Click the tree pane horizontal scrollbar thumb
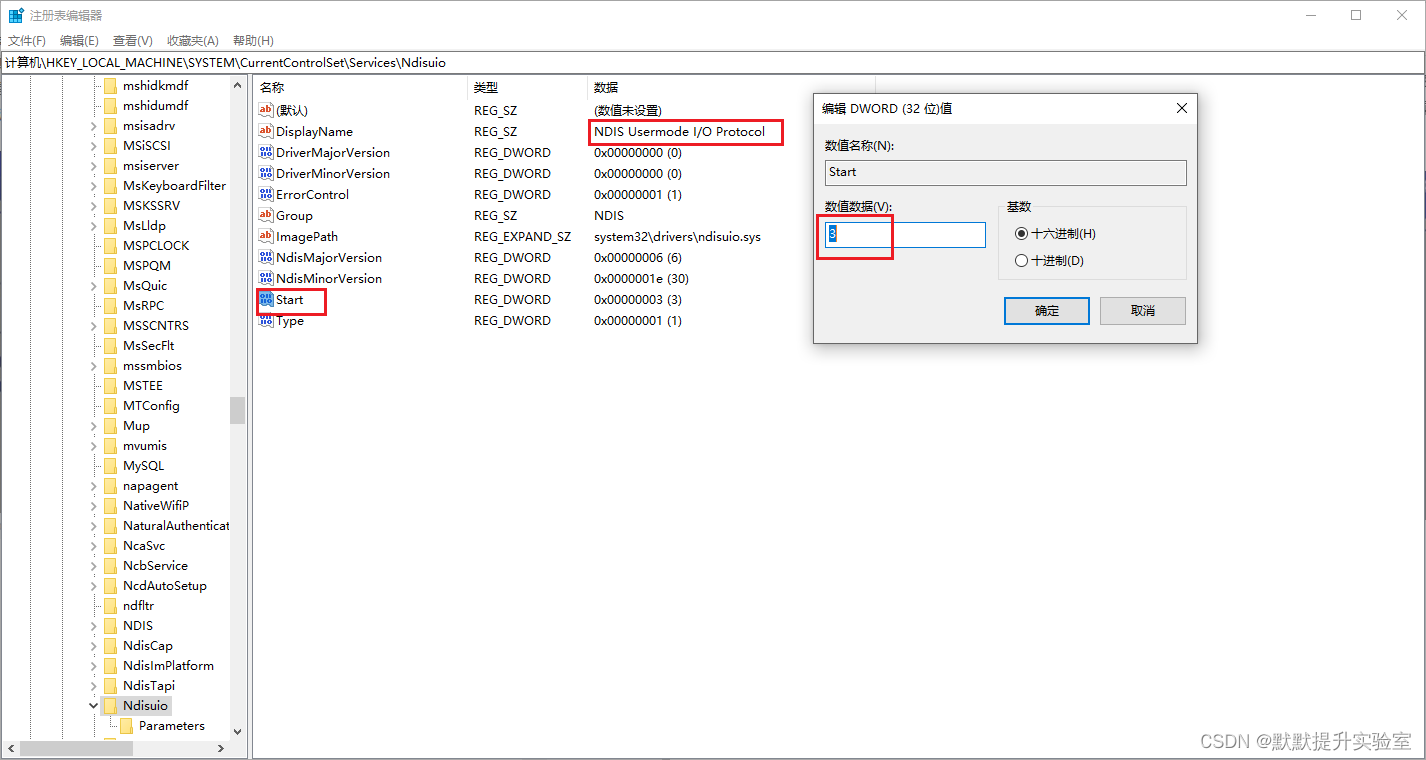This screenshot has height=760, width=1426. [x=76, y=749]
